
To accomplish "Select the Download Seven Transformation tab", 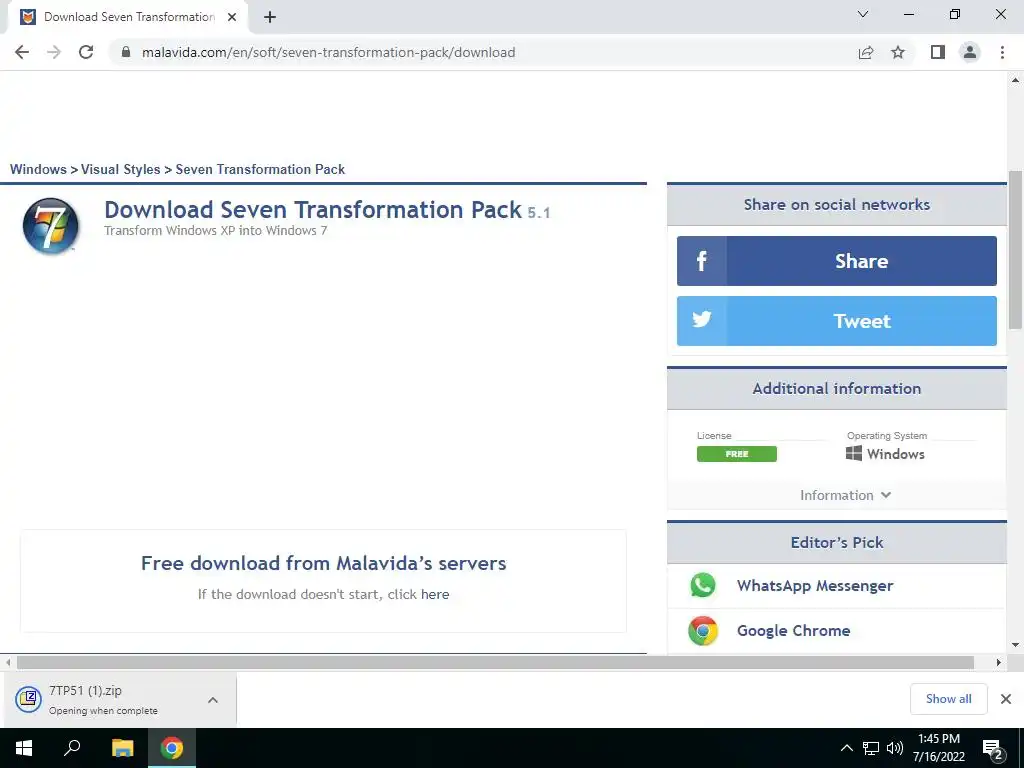I will tap(127, 17).
